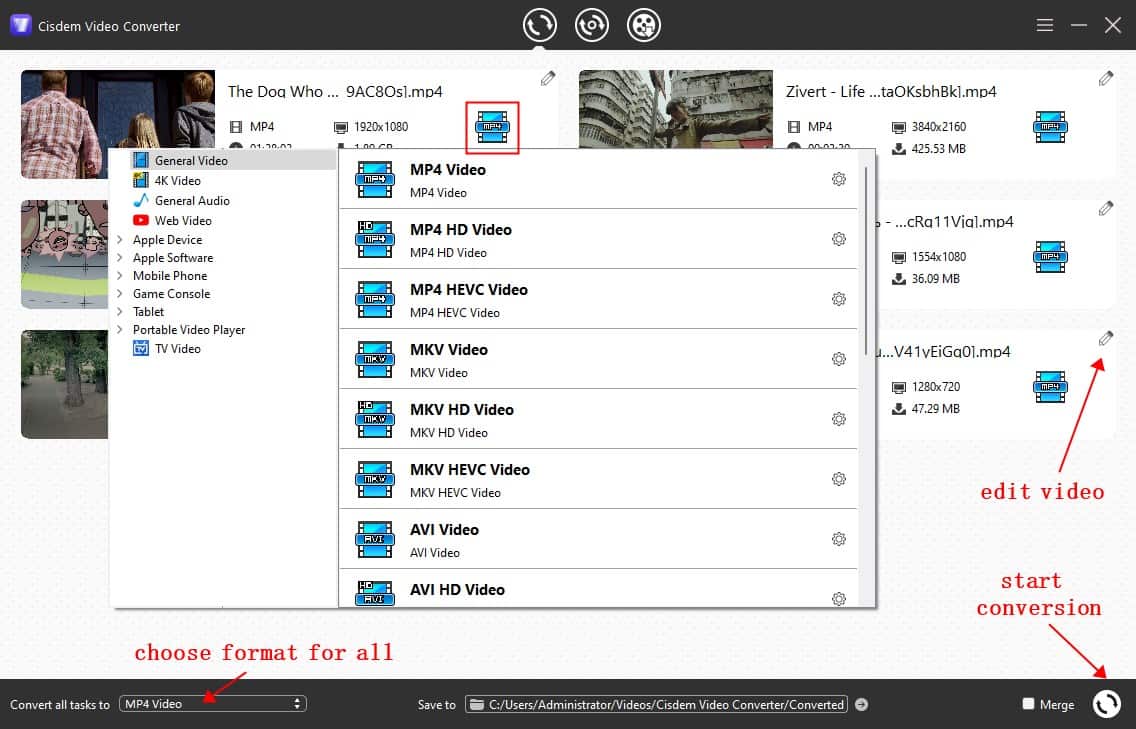Viewport: 1136px width, 729px height.
Task: Edit the Zivert - Life video via pencil
Action: (1106, 78)
